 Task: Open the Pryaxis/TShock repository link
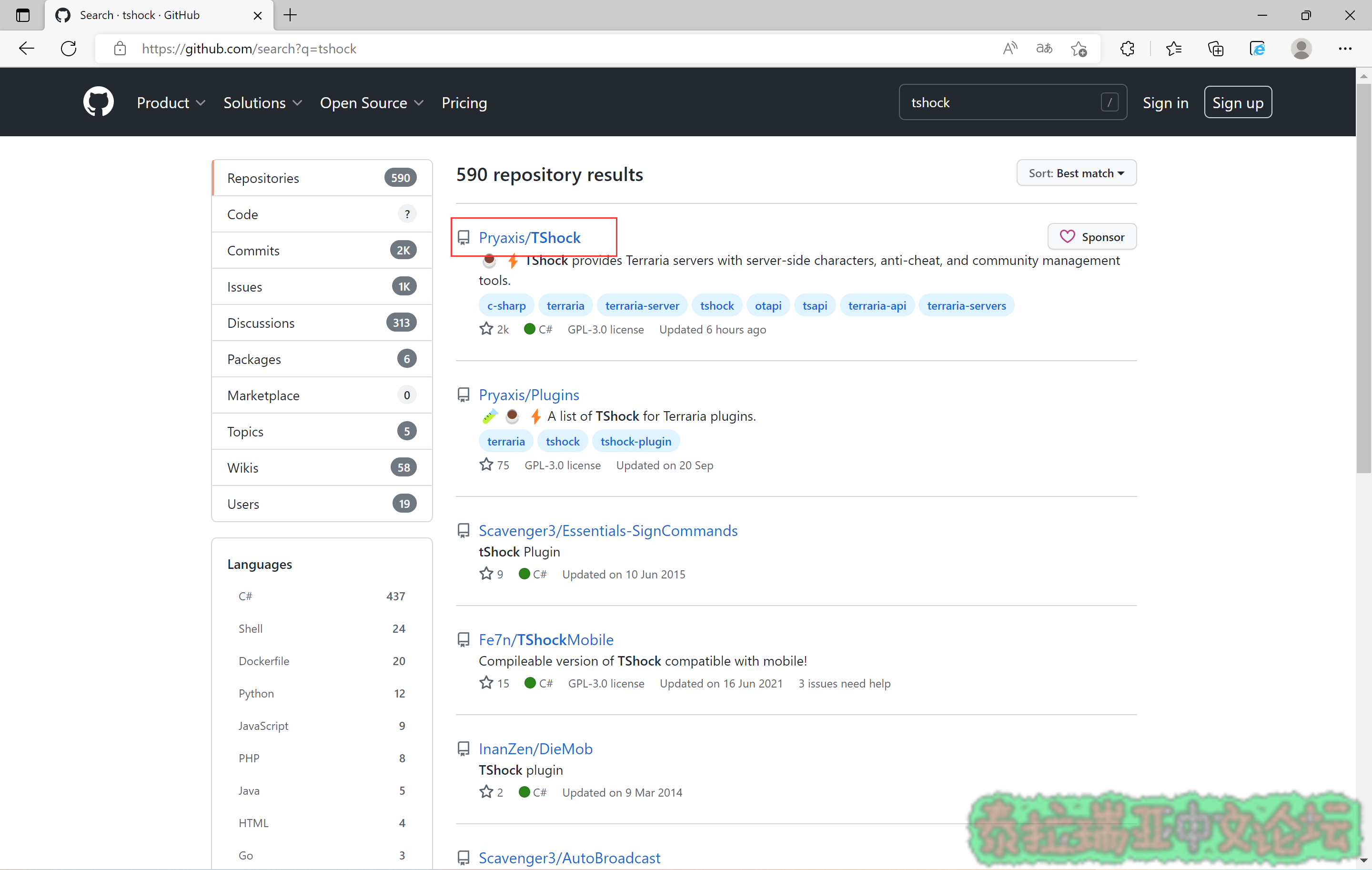coord(529,237)
